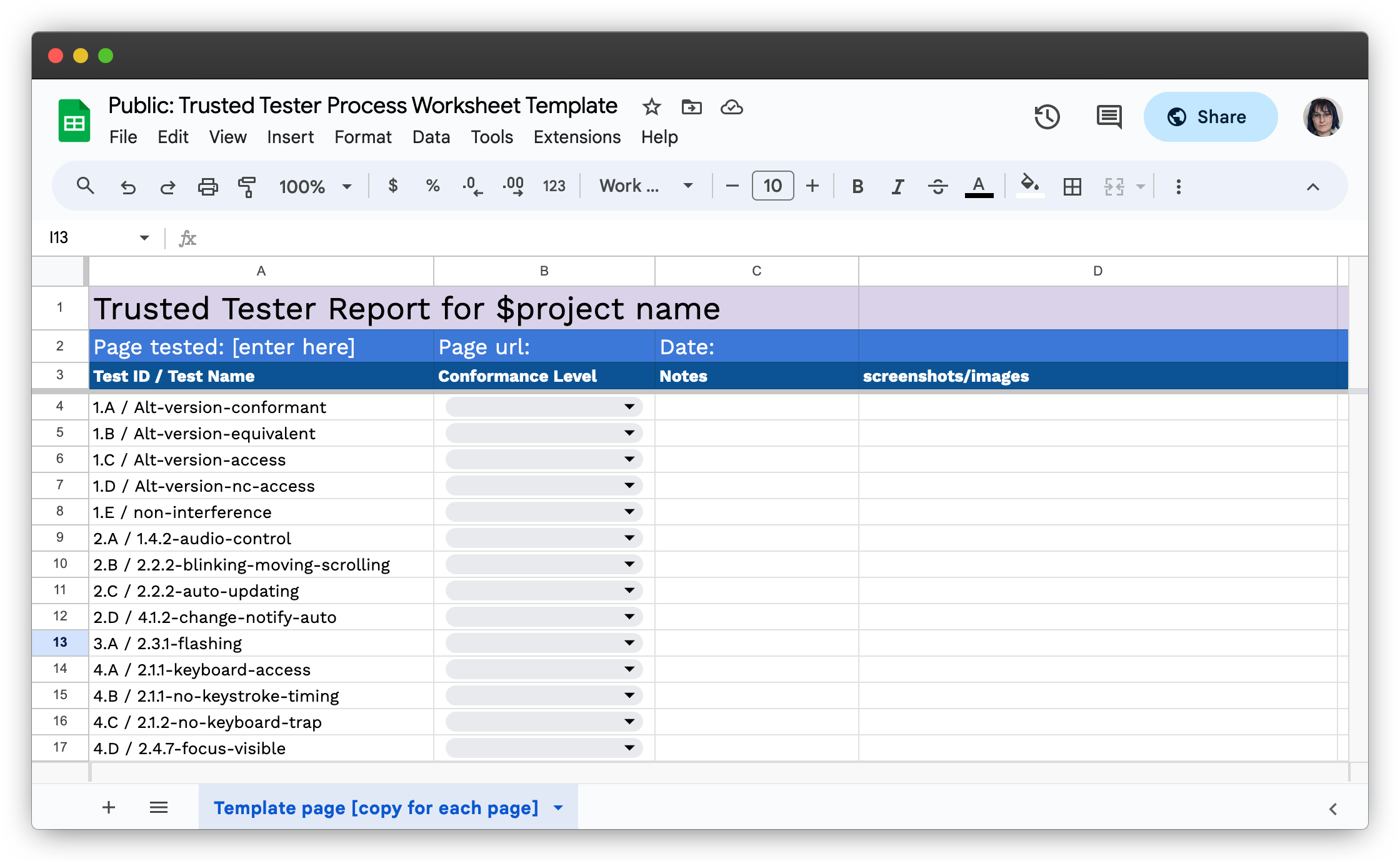Screen dimensions: 1400x861
Task: Star this spreadsheet document
Action: [651, 107]
